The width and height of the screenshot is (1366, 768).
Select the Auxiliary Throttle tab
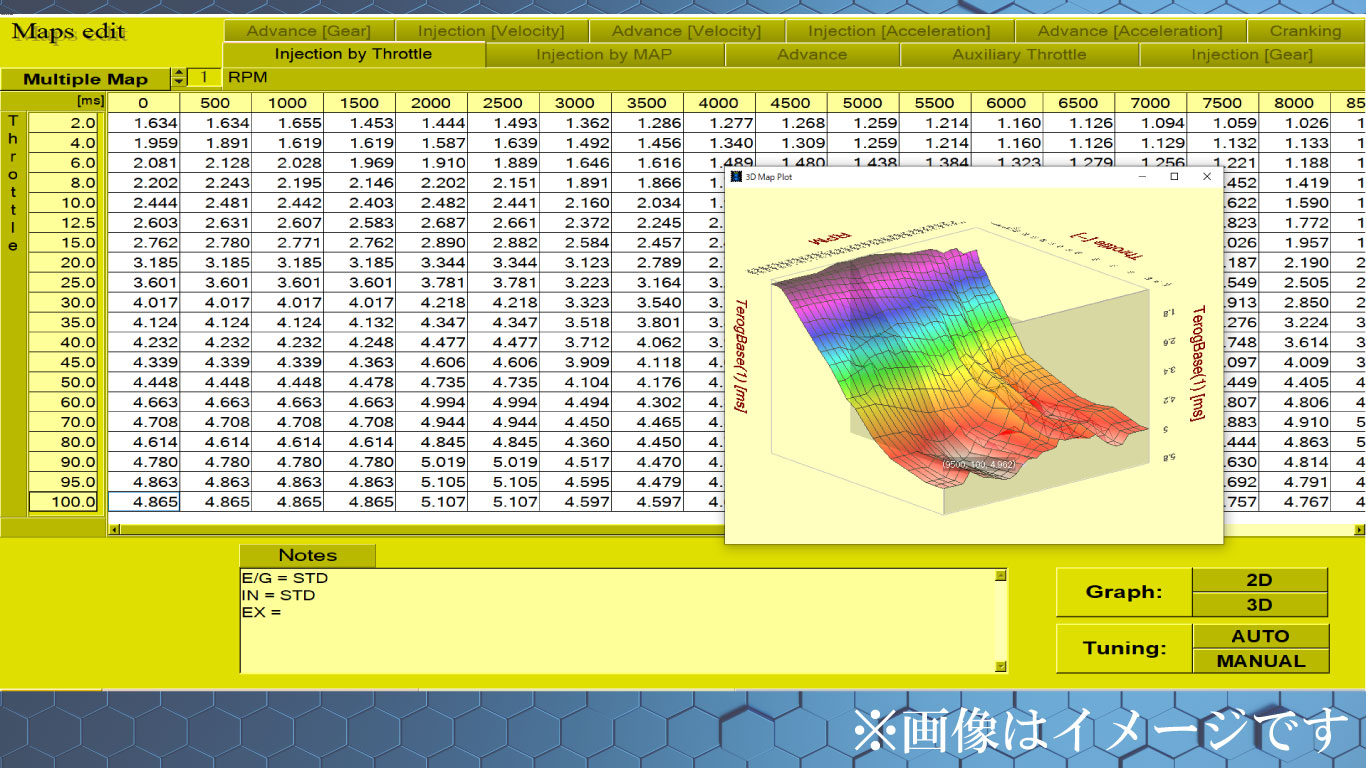click(x=1019, y=54)
